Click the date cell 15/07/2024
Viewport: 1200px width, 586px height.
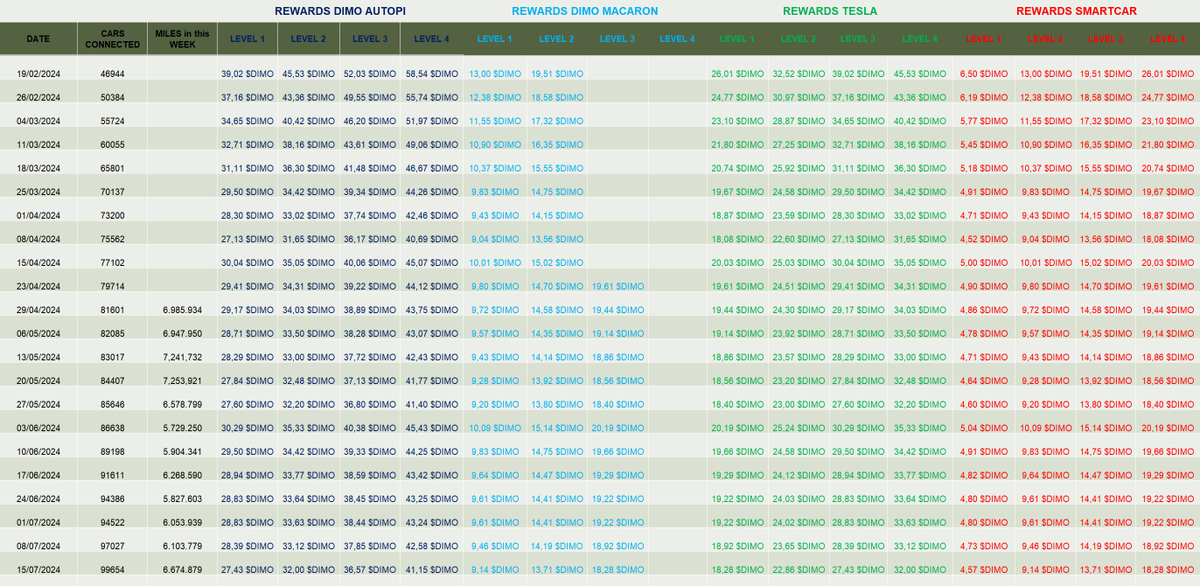tap(38, 569)
